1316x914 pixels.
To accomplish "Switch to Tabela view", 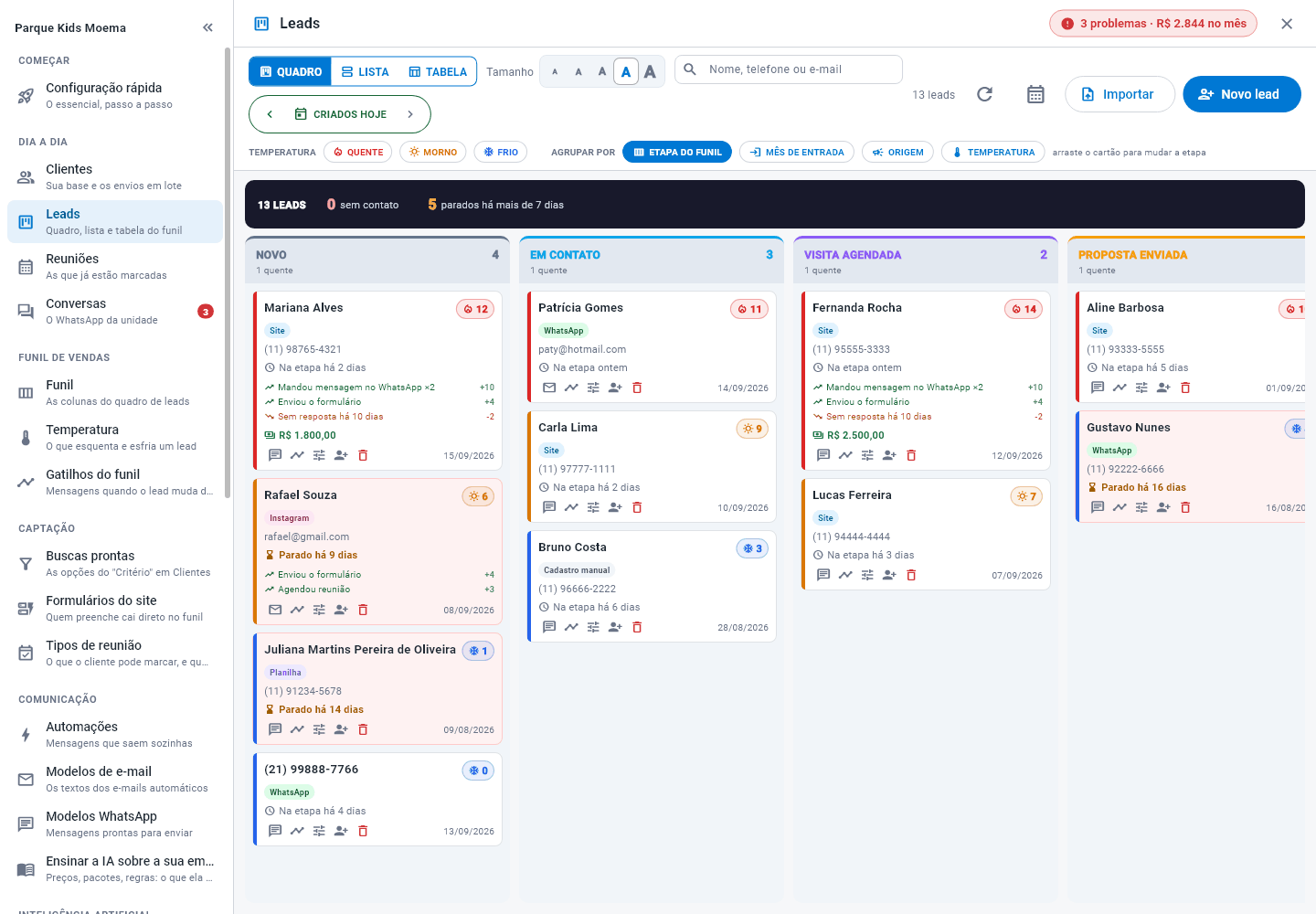I will pos(438,71).
